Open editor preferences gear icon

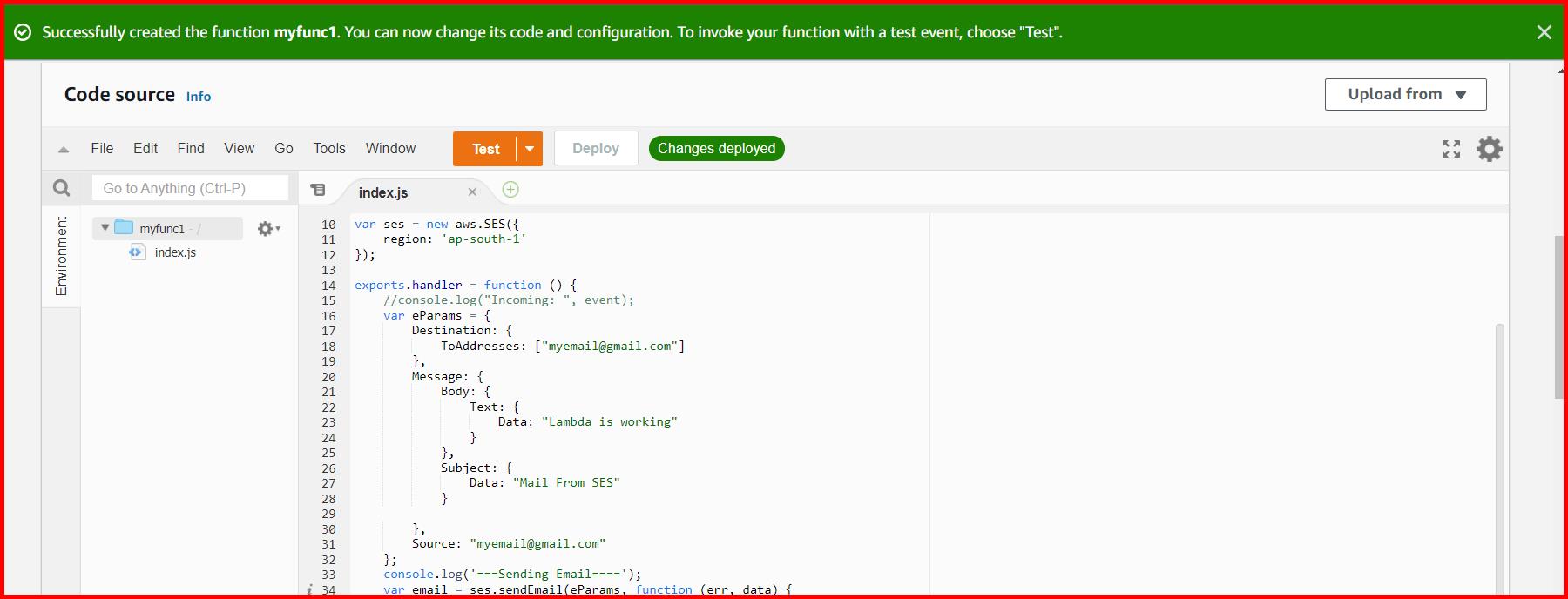coord(1490,149)
